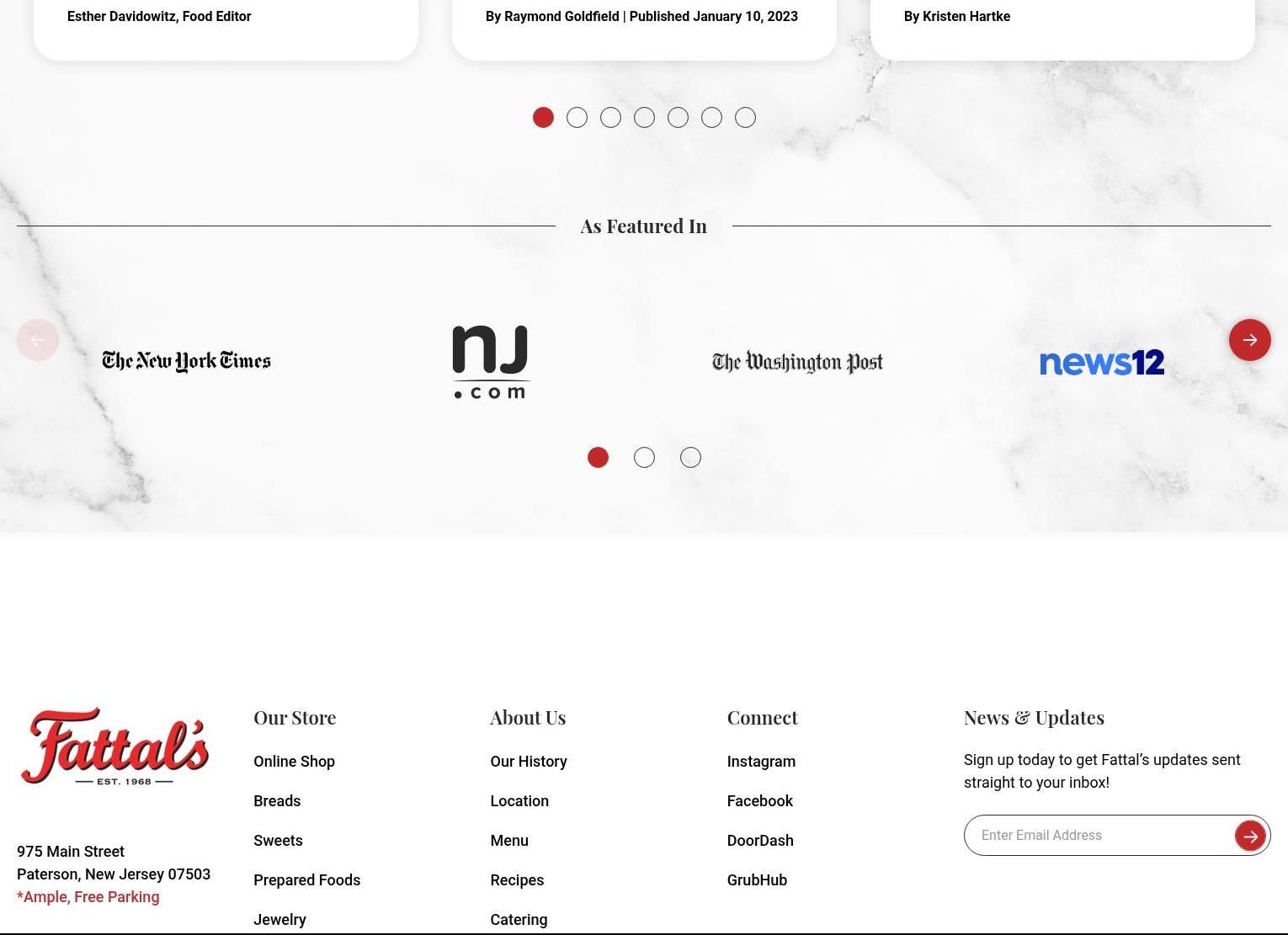The image size is (1288, 935).
Task: Click the Fattal's footer logo
Action: coord(114,746)
